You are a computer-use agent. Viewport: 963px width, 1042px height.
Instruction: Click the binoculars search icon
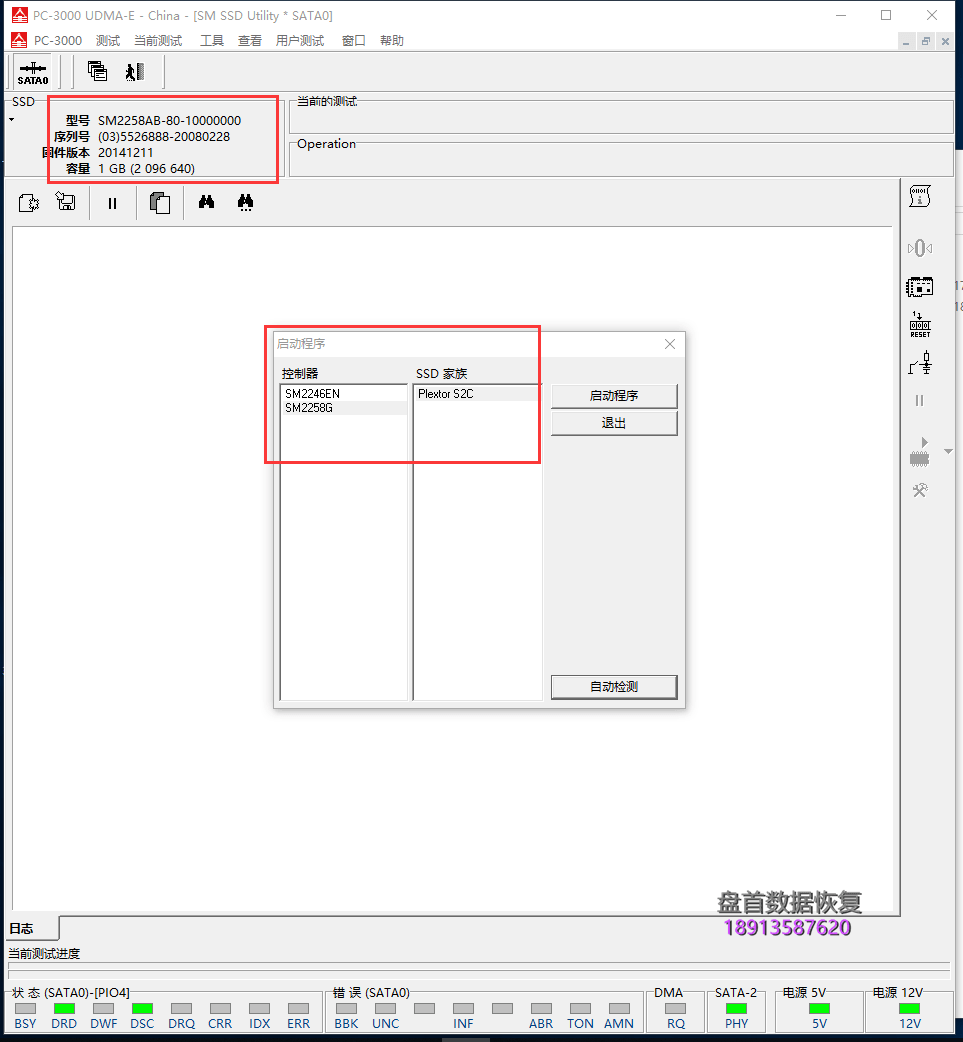coord(206,201)
